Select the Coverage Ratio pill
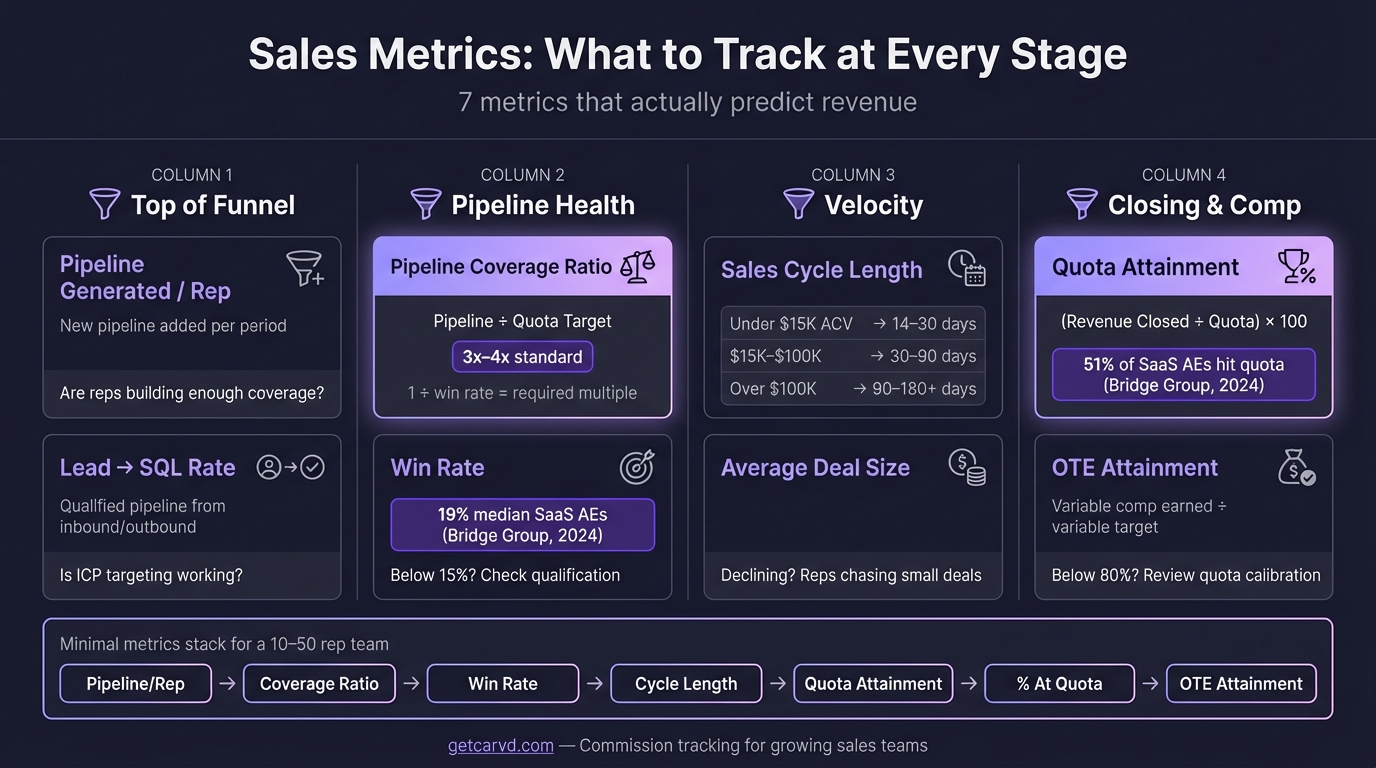Image resolution: width=1376 pixels, height=768 pixels. point(319,684)
